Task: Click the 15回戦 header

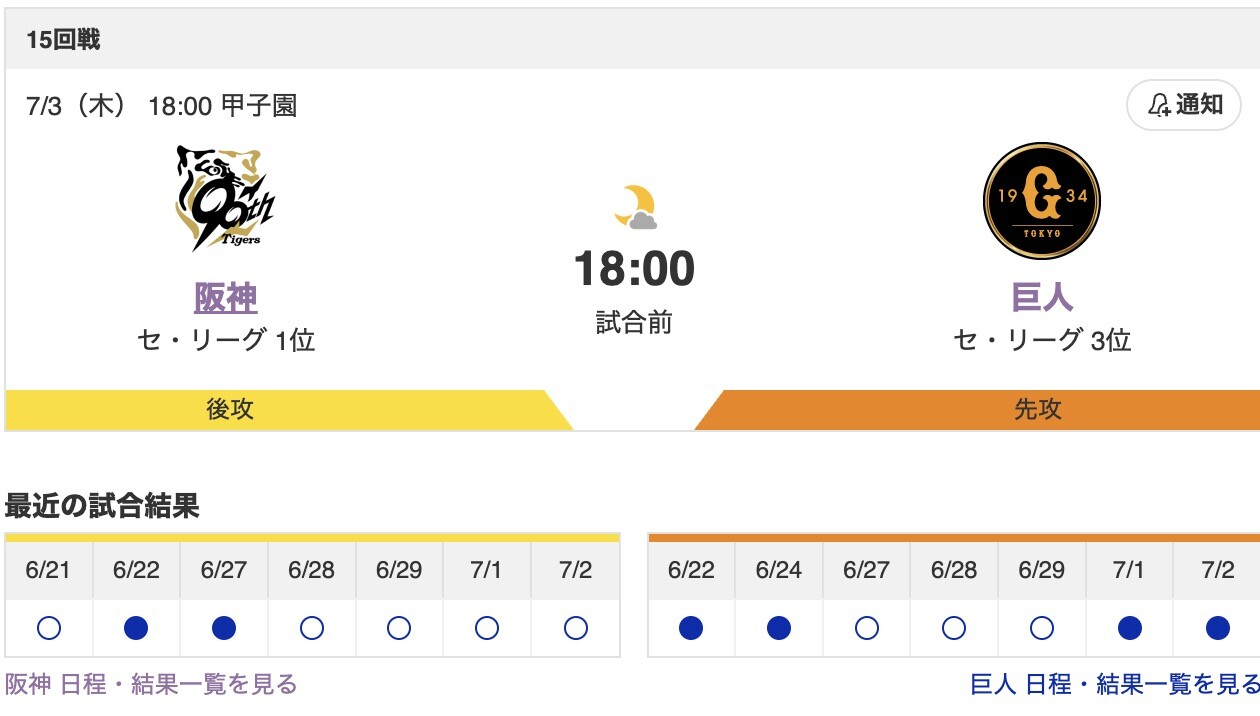Action: point(64,40)
